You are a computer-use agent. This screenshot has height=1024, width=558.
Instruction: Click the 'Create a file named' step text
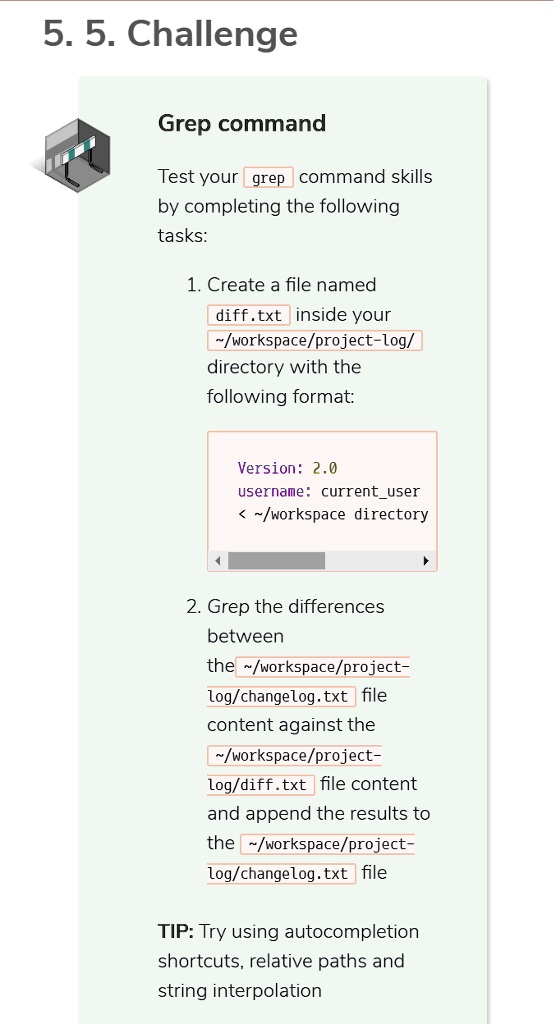tap(291, 285)
